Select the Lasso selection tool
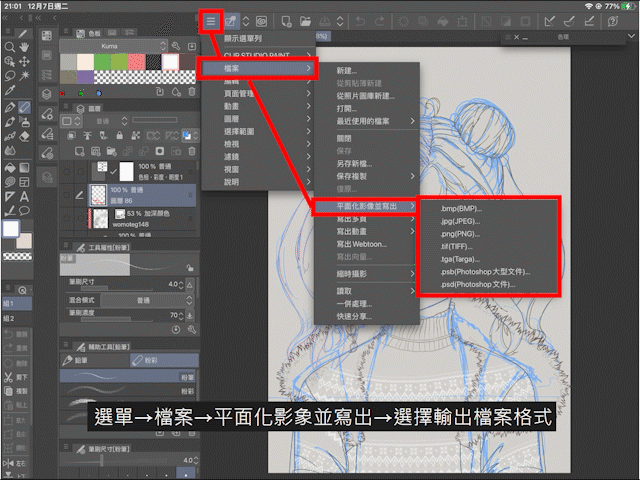The image size is (640, 480). click(9, 76)
